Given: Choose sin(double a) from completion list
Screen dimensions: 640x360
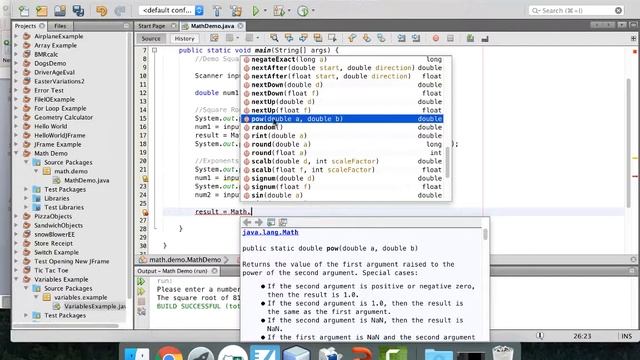Looking at the screenshot, I should click(x=342, y=195).
